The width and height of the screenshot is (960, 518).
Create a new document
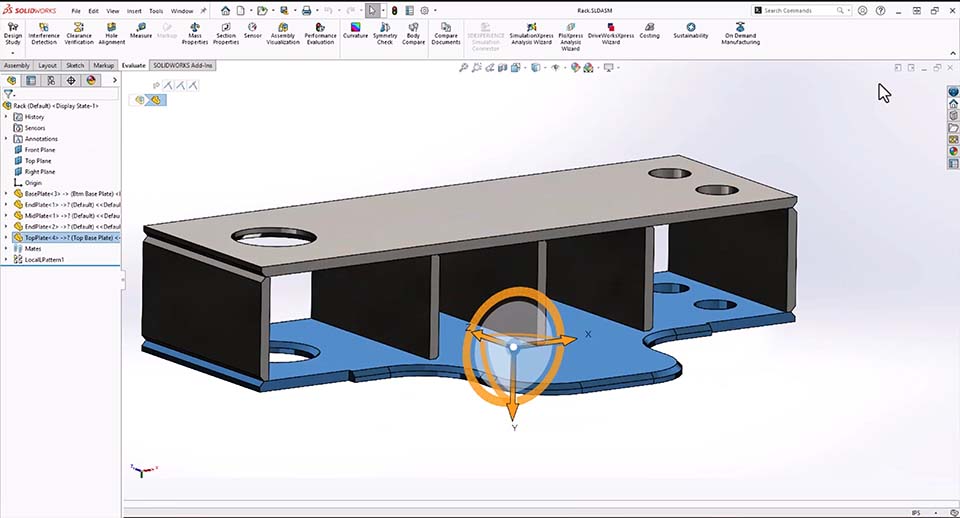(x=241, y=10)
